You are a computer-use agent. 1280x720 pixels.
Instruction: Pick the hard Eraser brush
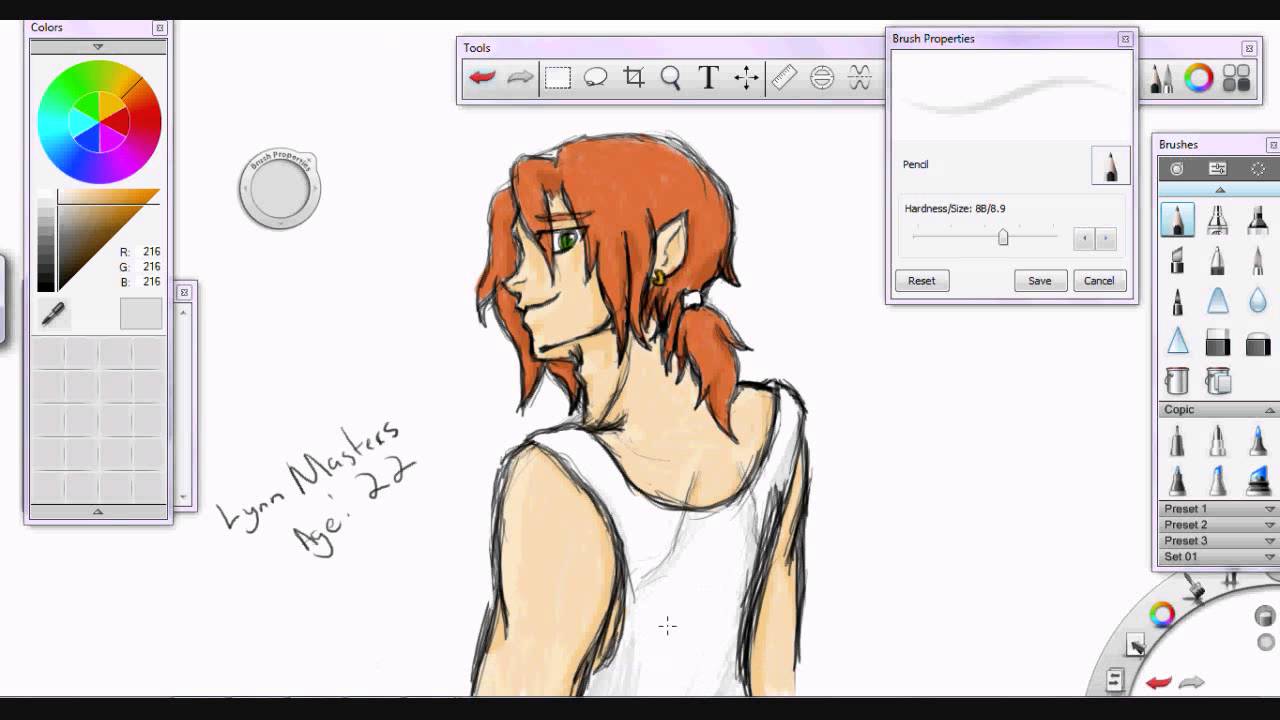click(1218, 343)
